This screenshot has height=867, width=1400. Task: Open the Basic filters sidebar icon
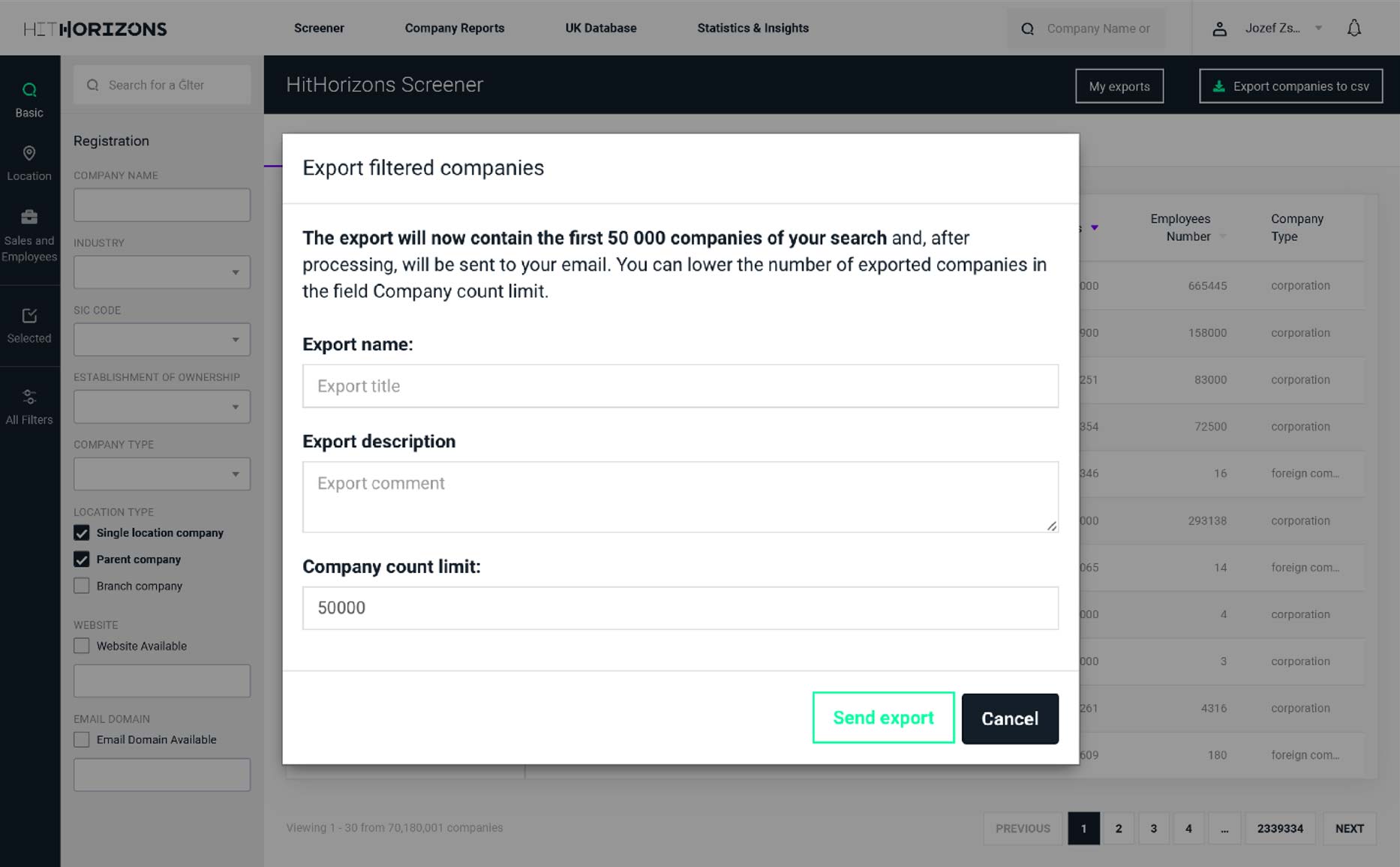pos(29,91)
